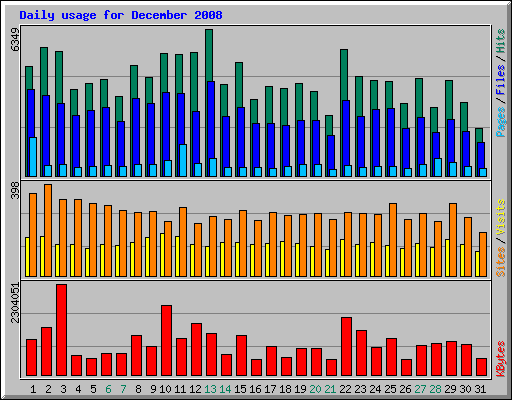
Task: Click day label '23' on x-axis
Action: click(x=360, y=389)
